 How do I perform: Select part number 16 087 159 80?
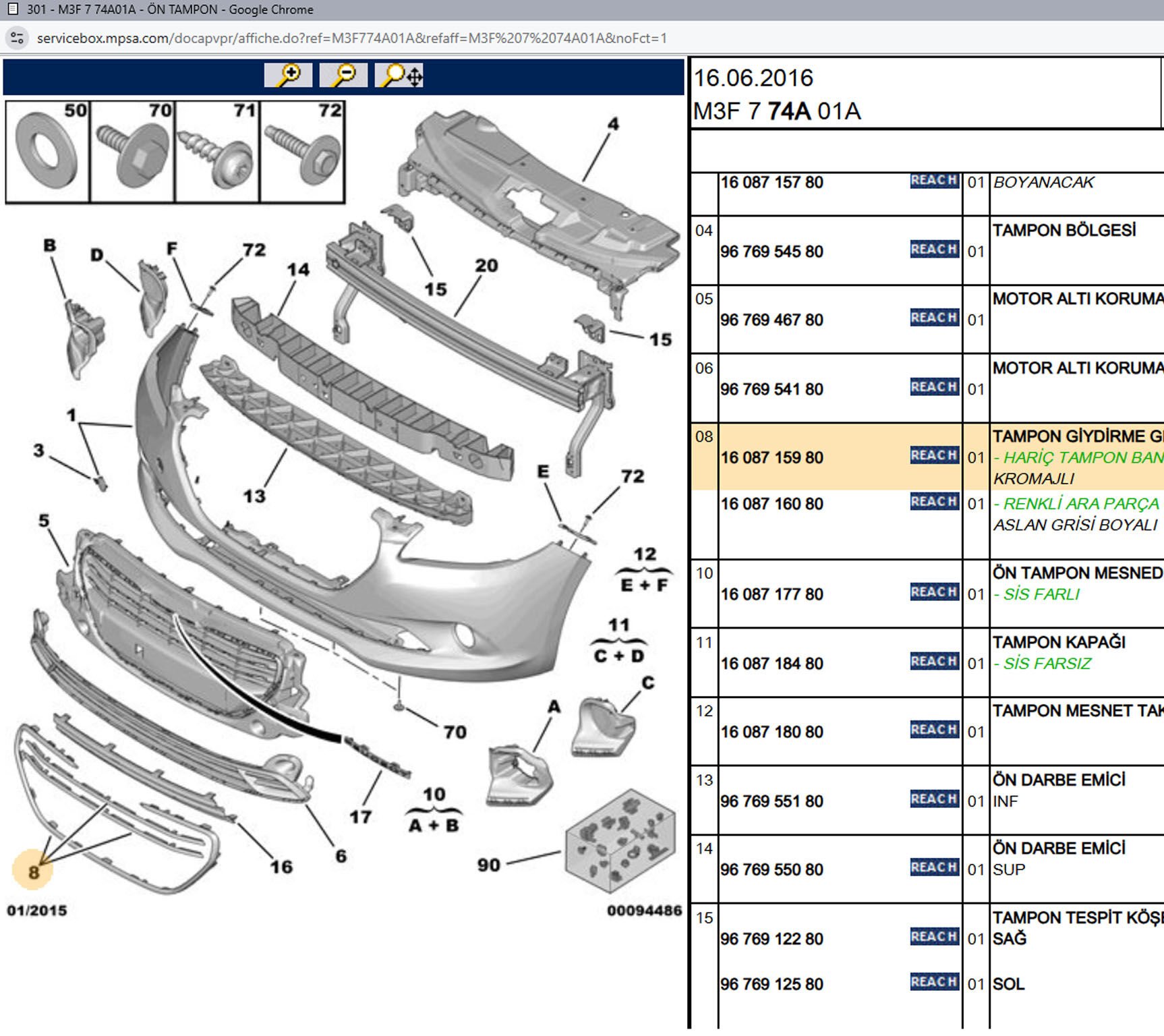pos(772,458)
